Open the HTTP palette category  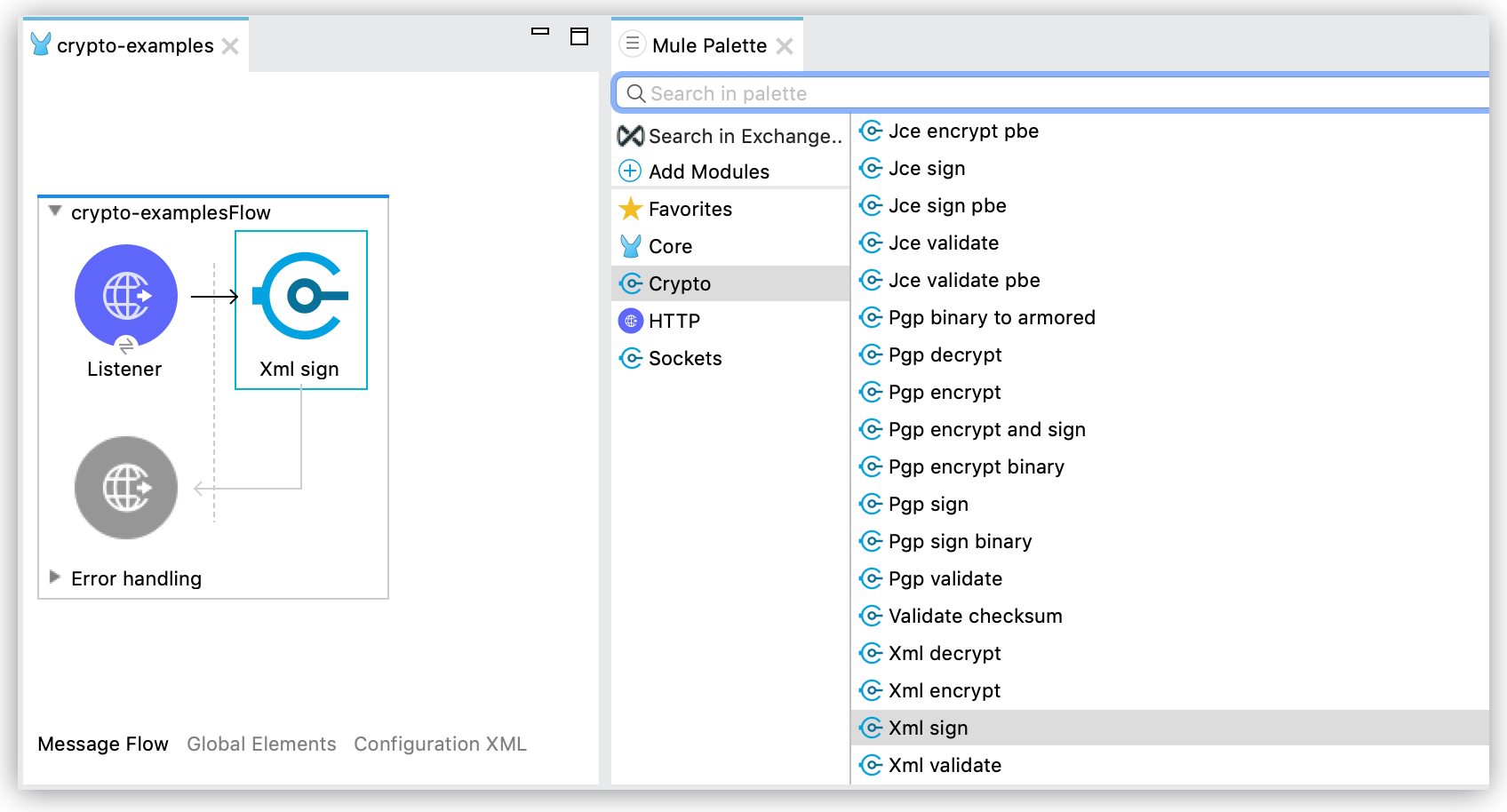click(x=674, y=320)
